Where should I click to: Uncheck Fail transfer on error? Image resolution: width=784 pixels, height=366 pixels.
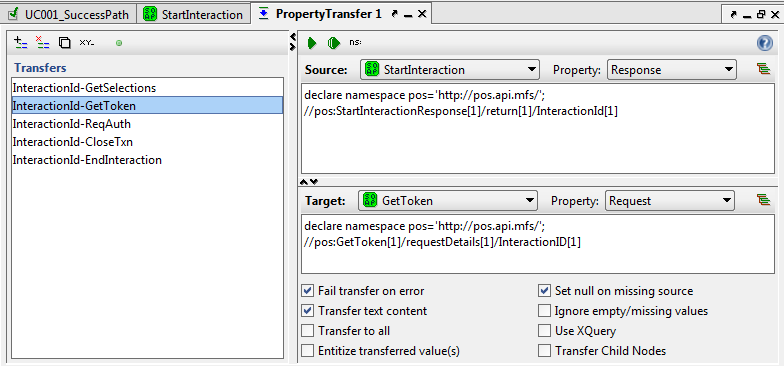(x=308, y=291)
